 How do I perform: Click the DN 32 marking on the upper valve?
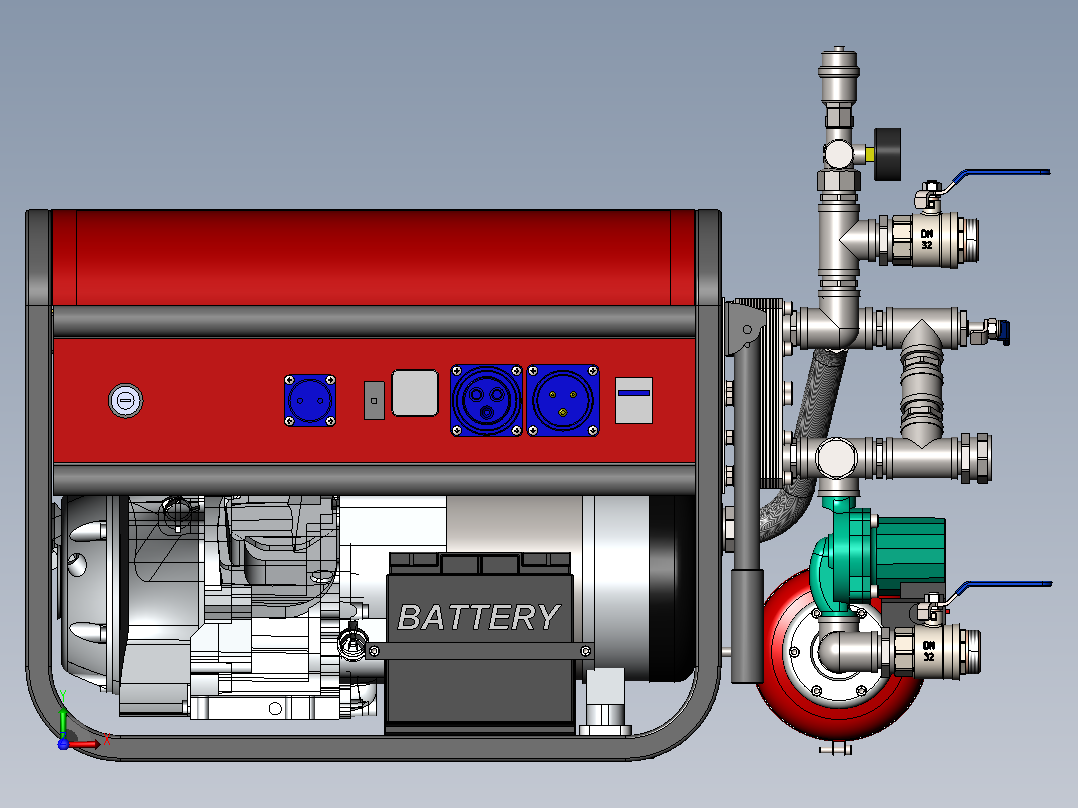[x=927, y=239]
